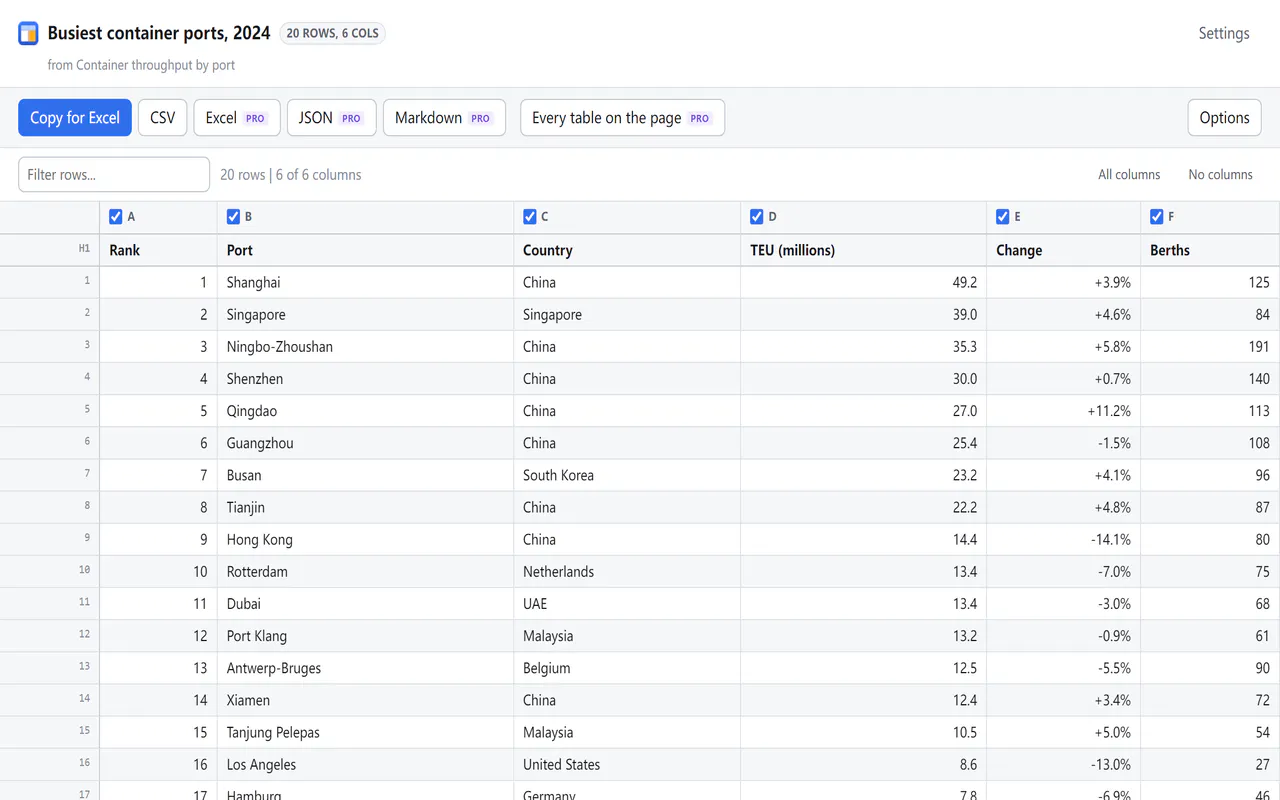
Task: Disable the column F checkbox
Action: [1157, 216]
